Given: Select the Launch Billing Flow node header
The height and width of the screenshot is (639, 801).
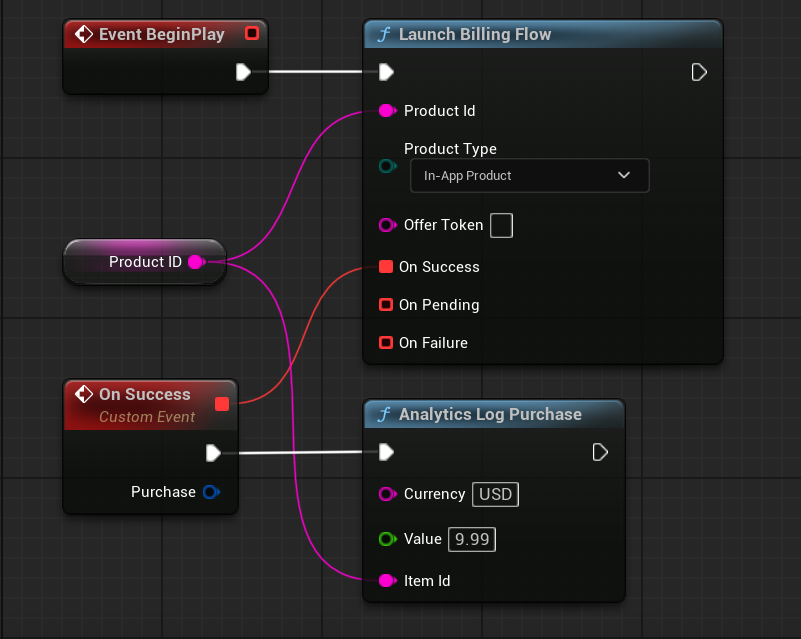Looking at the screenshot, I should click(x=475, y=34).
